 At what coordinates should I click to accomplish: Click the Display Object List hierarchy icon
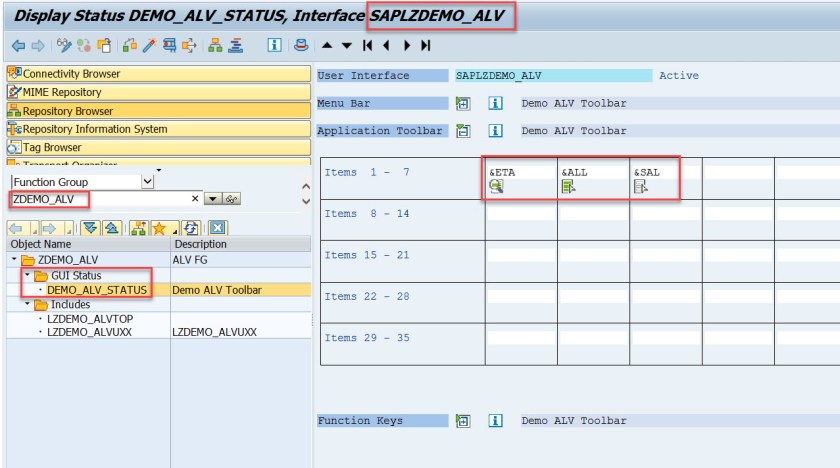pos(215,46)
